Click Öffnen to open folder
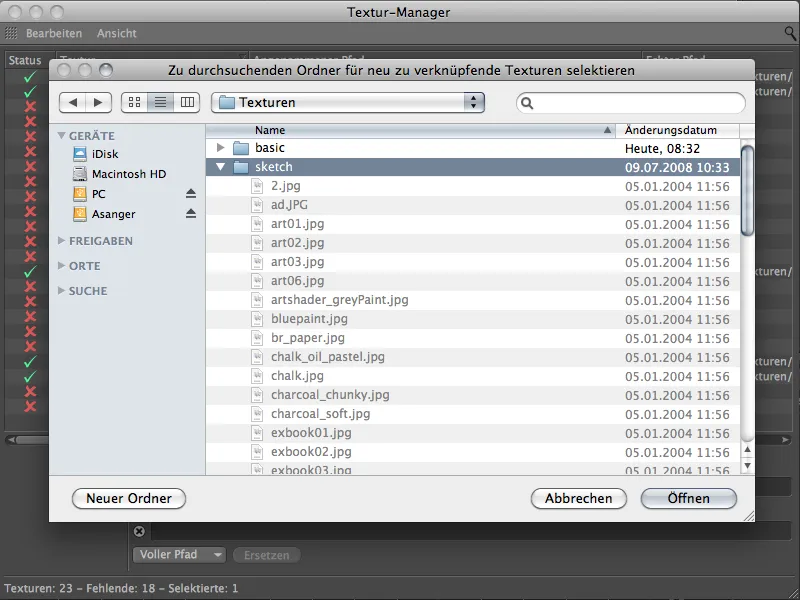This screenshot has width=800, height=600. (x=689, y=498)
